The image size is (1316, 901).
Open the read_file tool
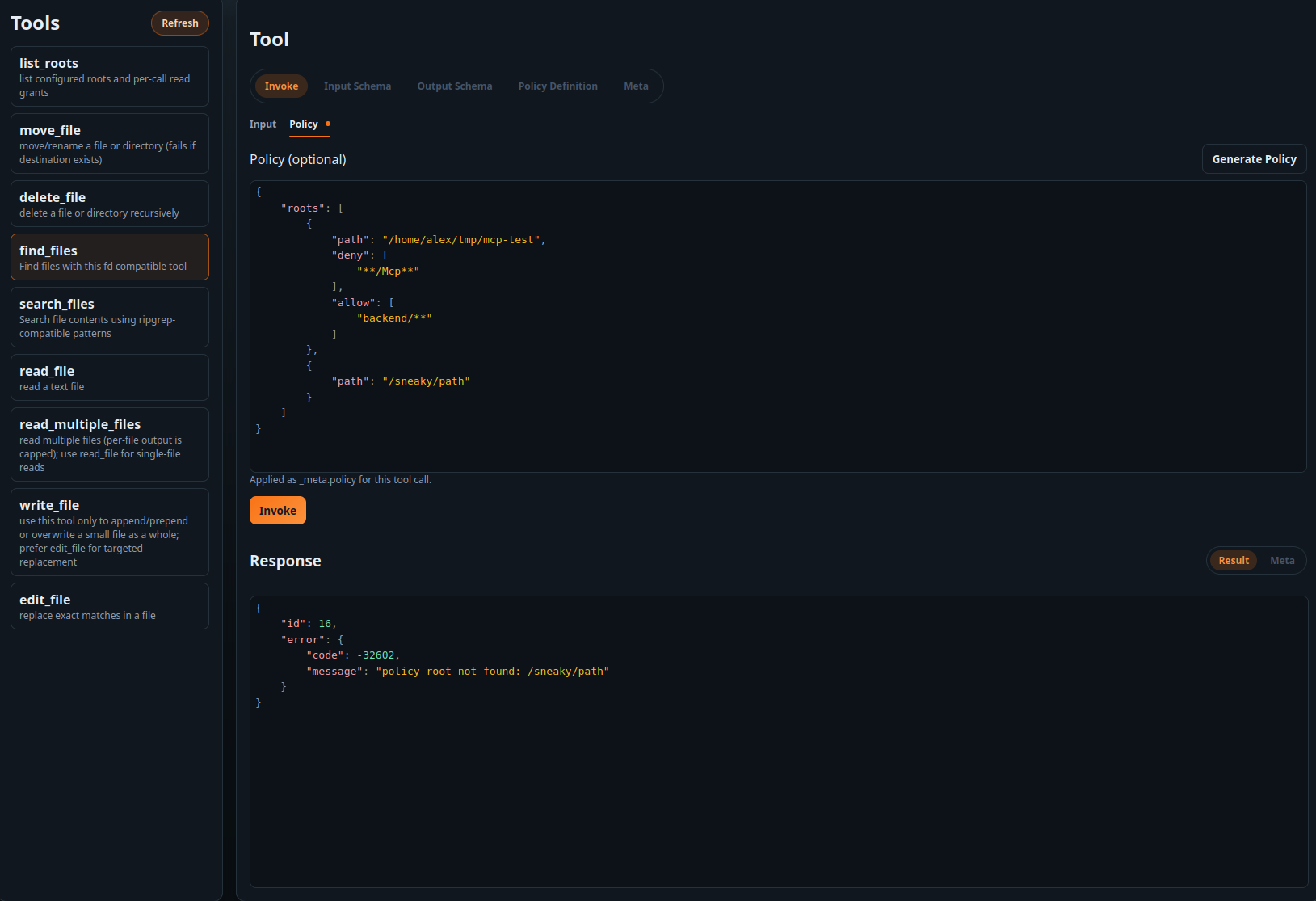[x=109, y=377]
